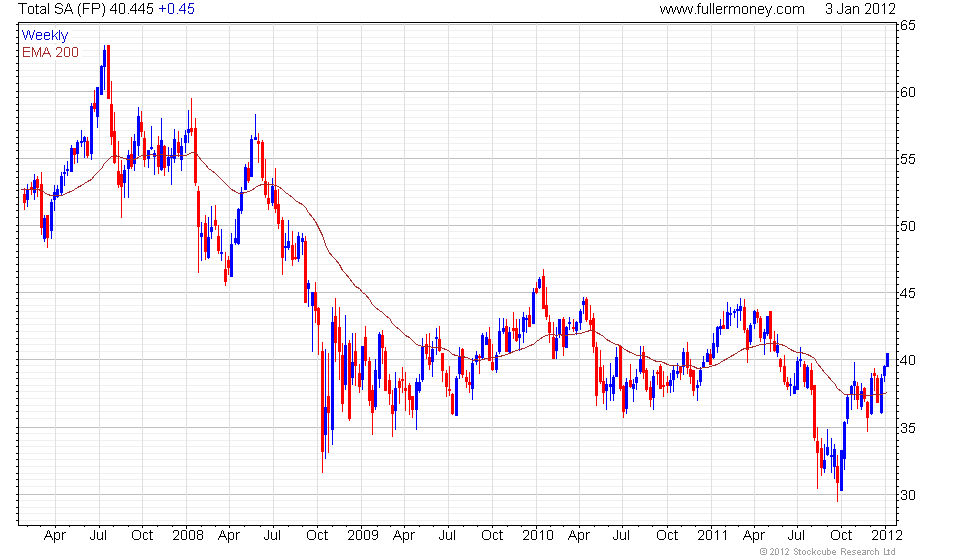Click the blue change value '+0.45'
Viewport: 980px width, 560px height.
pos(176,9)
